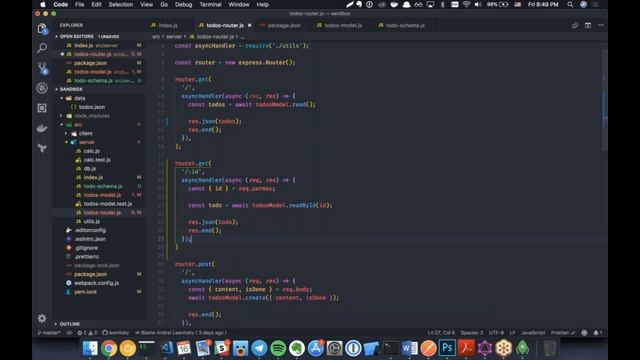Open the Explorer view in activity bar
Viewport: 640px width, 360px height.
[x=42, y=29]
